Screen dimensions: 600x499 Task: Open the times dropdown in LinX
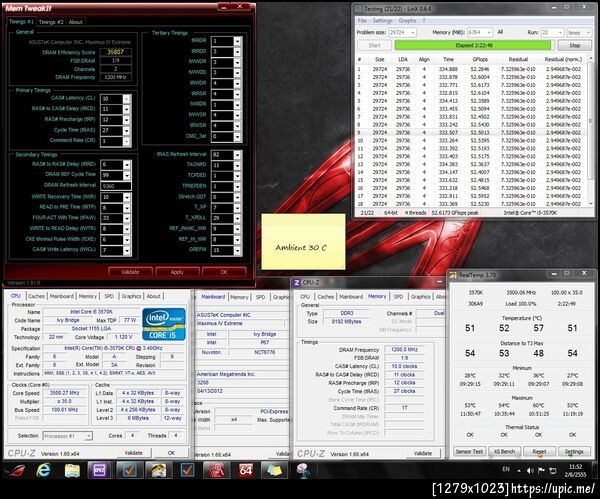point(589,33)
